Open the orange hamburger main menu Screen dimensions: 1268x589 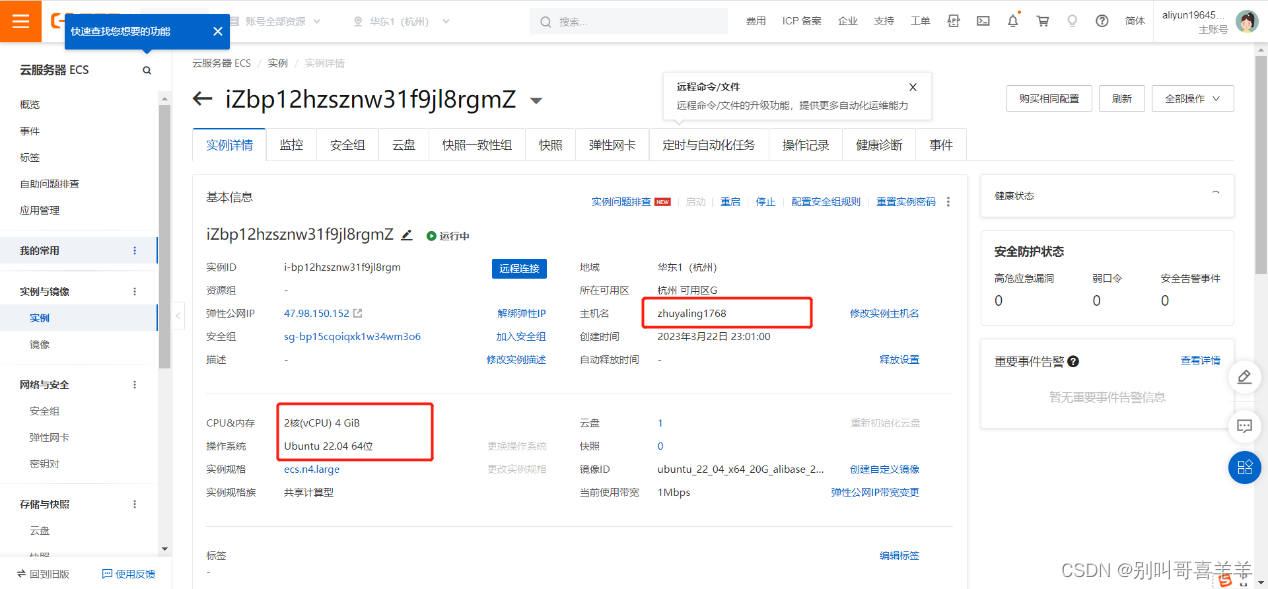[x=21, y=21]
